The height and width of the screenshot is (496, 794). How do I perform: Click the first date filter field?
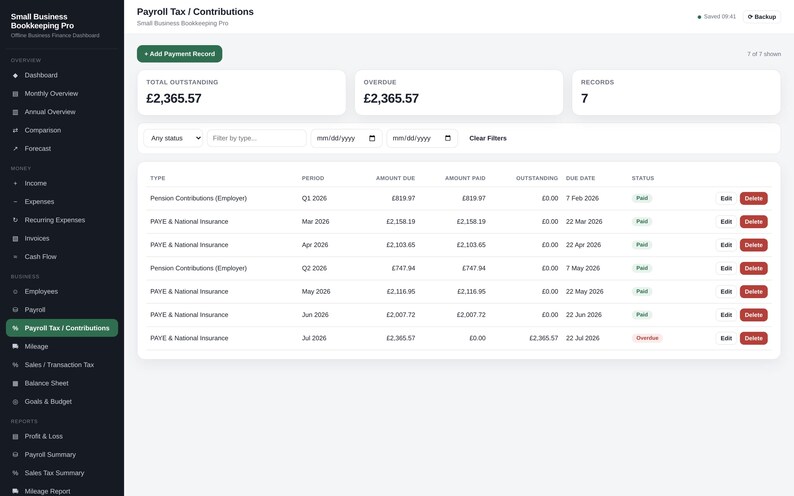point(346,138)
